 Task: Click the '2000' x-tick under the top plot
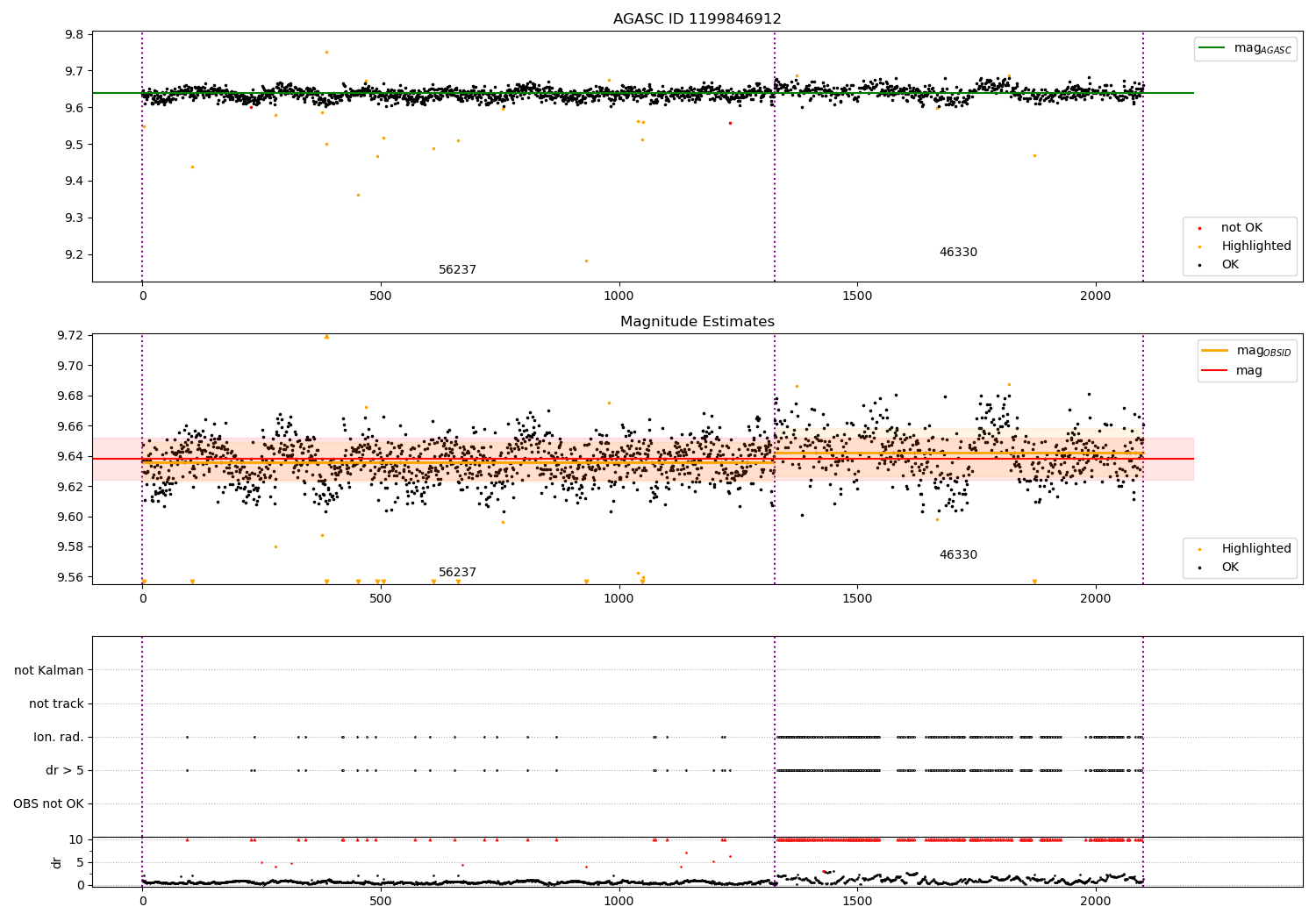coord(1096,297)
